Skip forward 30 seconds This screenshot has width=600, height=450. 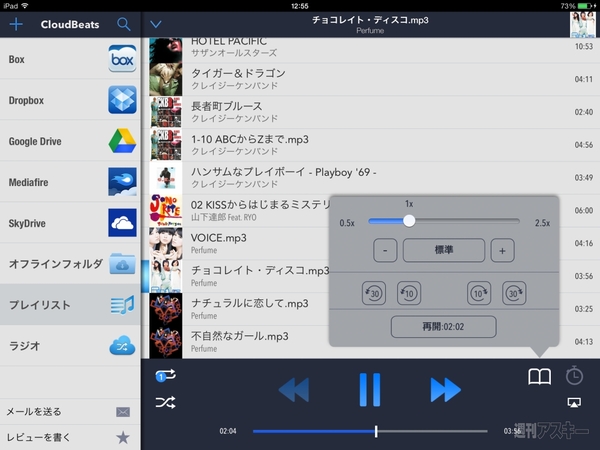pos(514,293)
